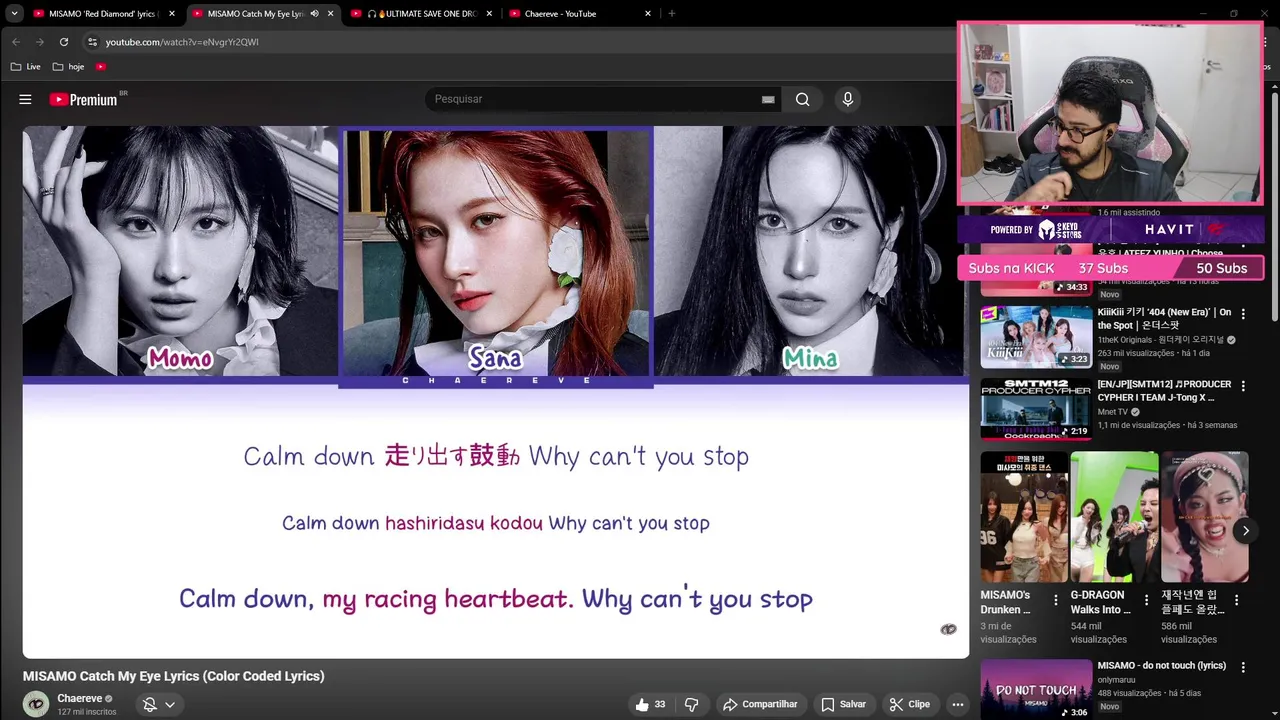The height and width of the screenshot is (720, 1280).
Task: Switch to ULTIMATE SAVE ONE DROP tab
Action: click(x=423, y=13)
